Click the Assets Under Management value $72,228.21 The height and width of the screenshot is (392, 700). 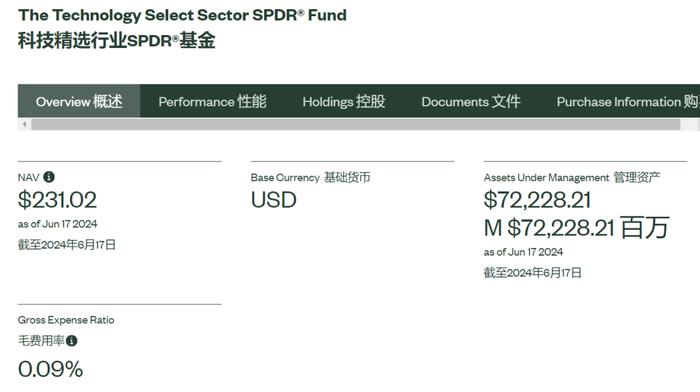click(537, 200)
